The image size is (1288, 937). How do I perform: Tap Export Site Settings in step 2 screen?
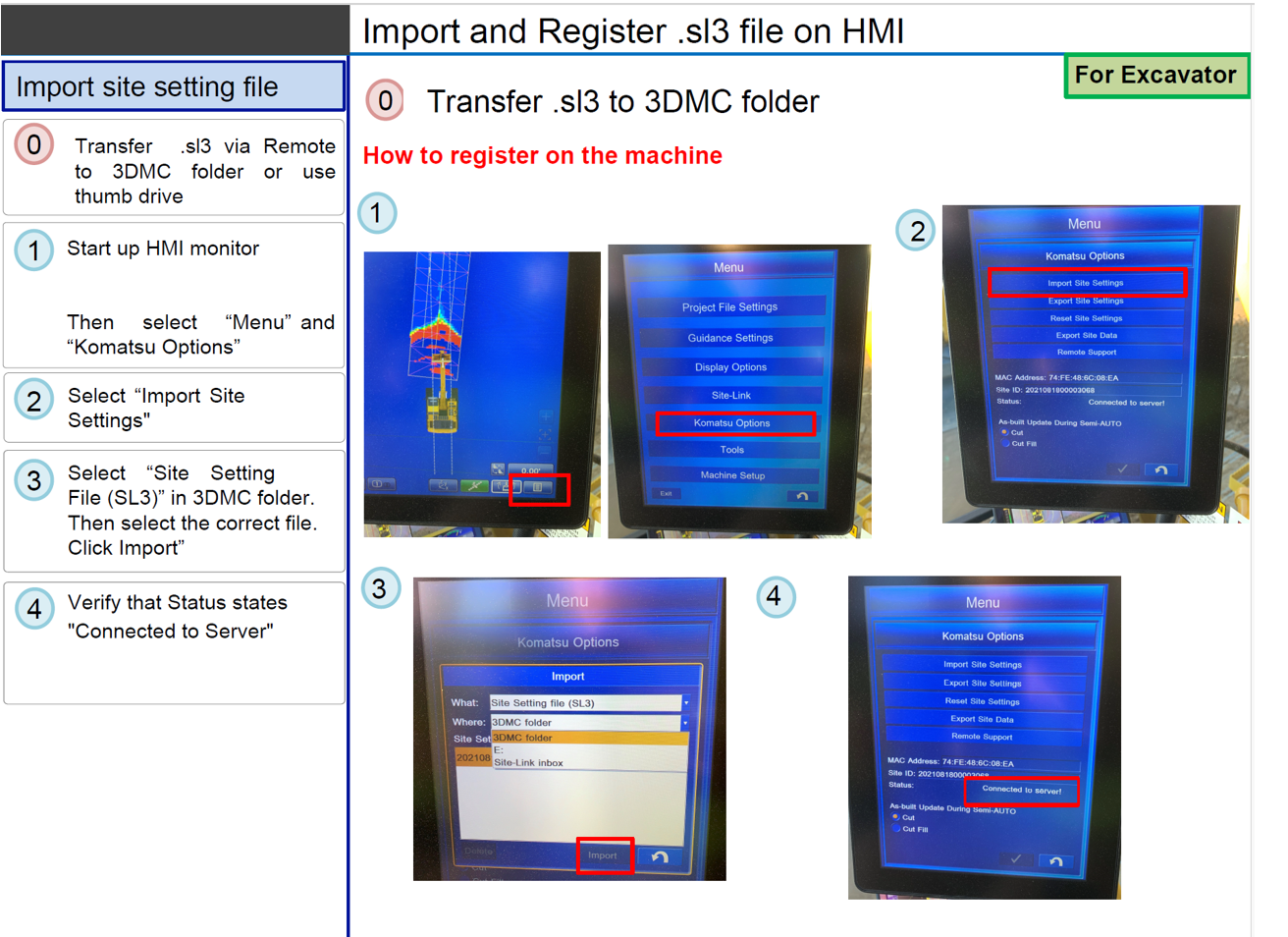(x=1086, y=302)
